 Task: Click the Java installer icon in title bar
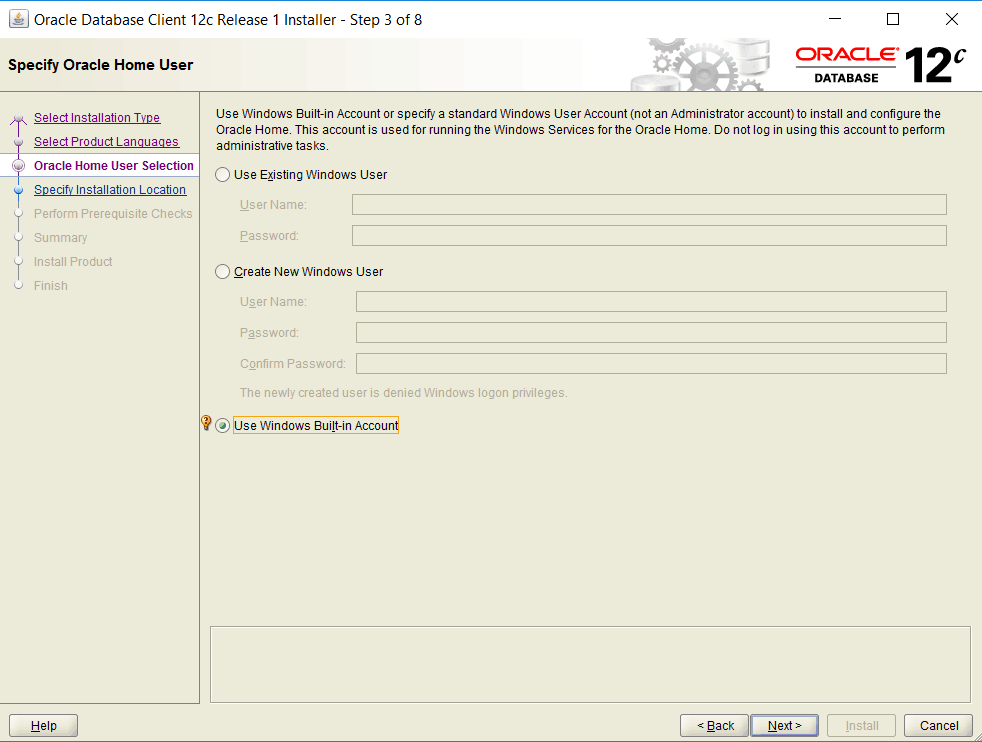(18, 19)
